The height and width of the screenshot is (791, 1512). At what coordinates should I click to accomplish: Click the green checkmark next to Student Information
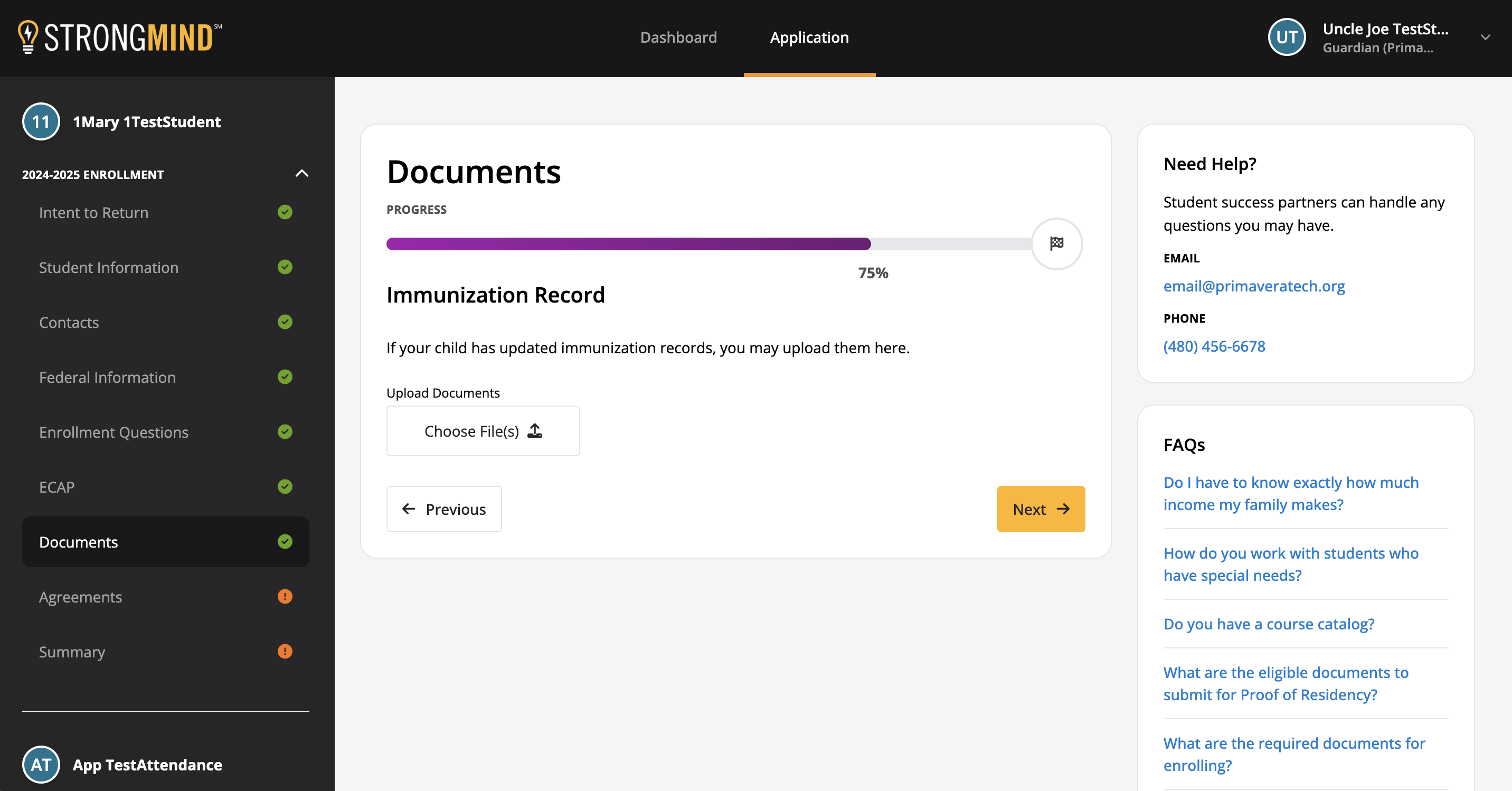coord(285,267)
